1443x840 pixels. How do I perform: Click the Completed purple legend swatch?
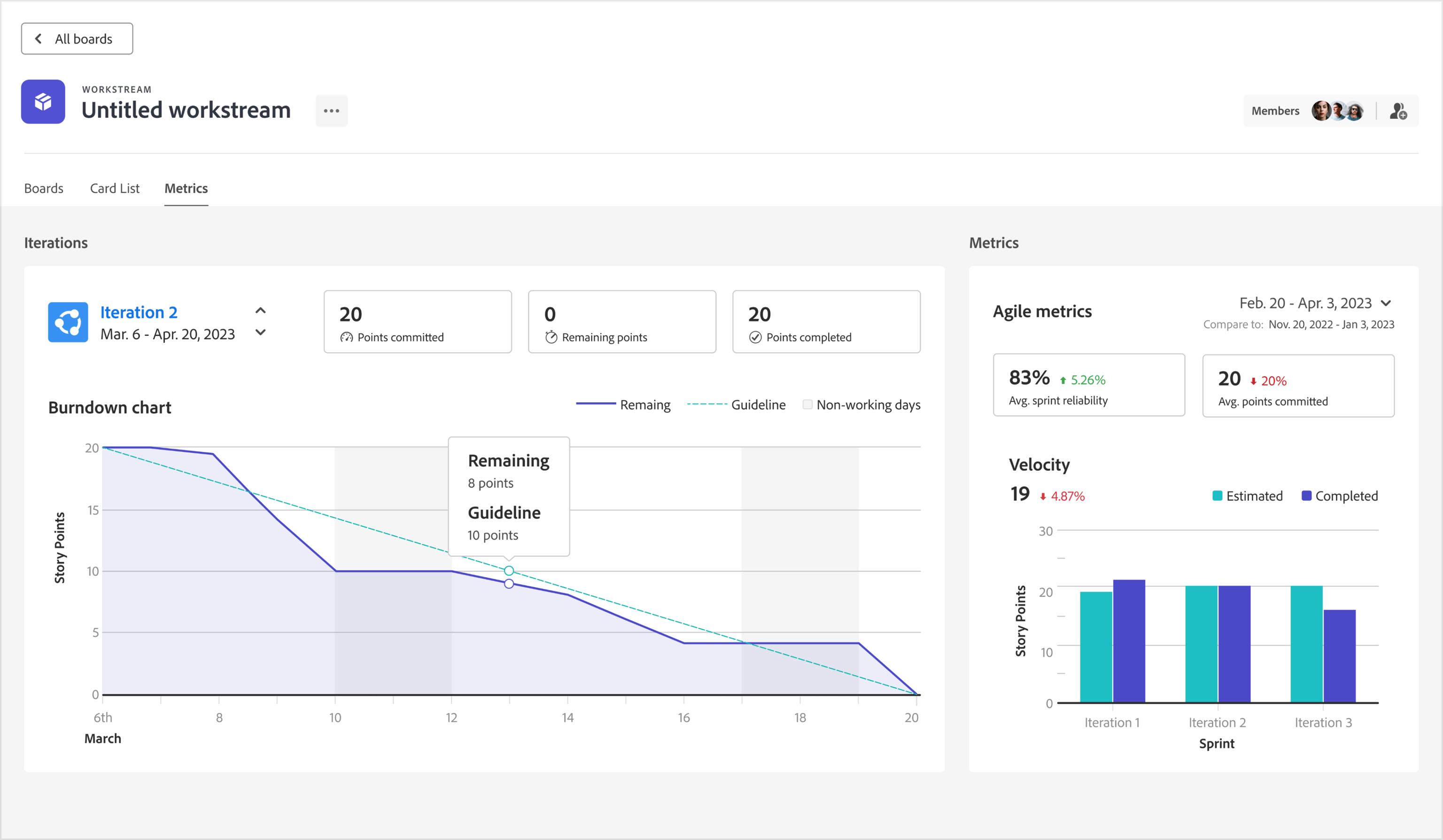(1307, 495)
